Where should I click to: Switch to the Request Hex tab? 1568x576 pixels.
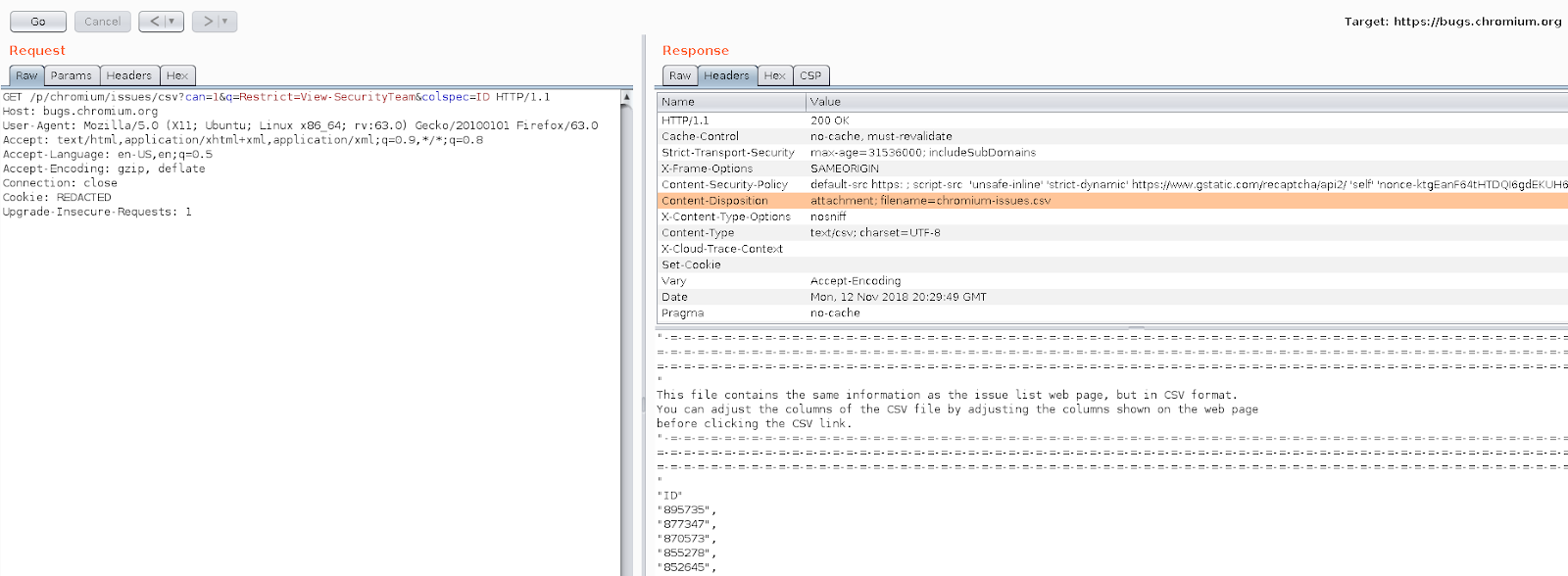click(177, 75)
